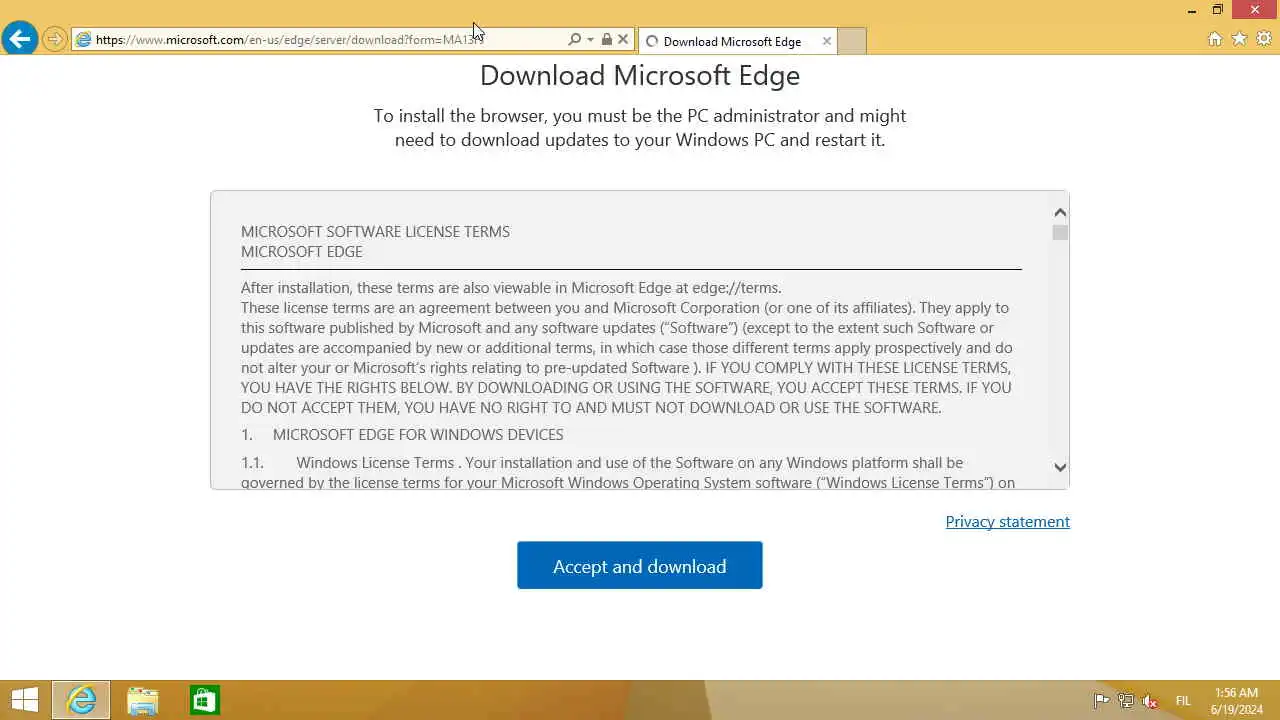Open the address bar autocomplete dropdown arrow
The width and height of the screenshot is (1280, 720).
[x=590, y=40]
